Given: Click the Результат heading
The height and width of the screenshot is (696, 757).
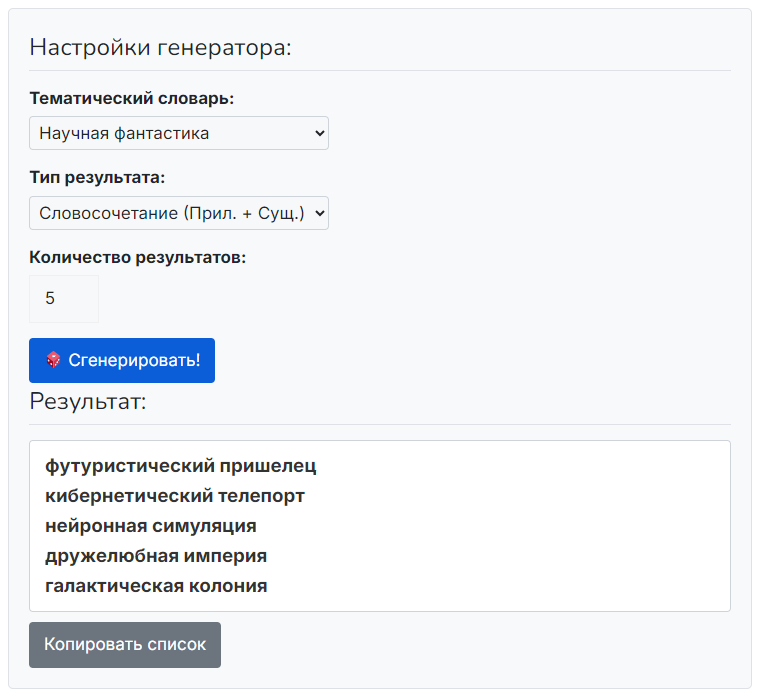Looking at the screenshot, I should pos(88,402).
